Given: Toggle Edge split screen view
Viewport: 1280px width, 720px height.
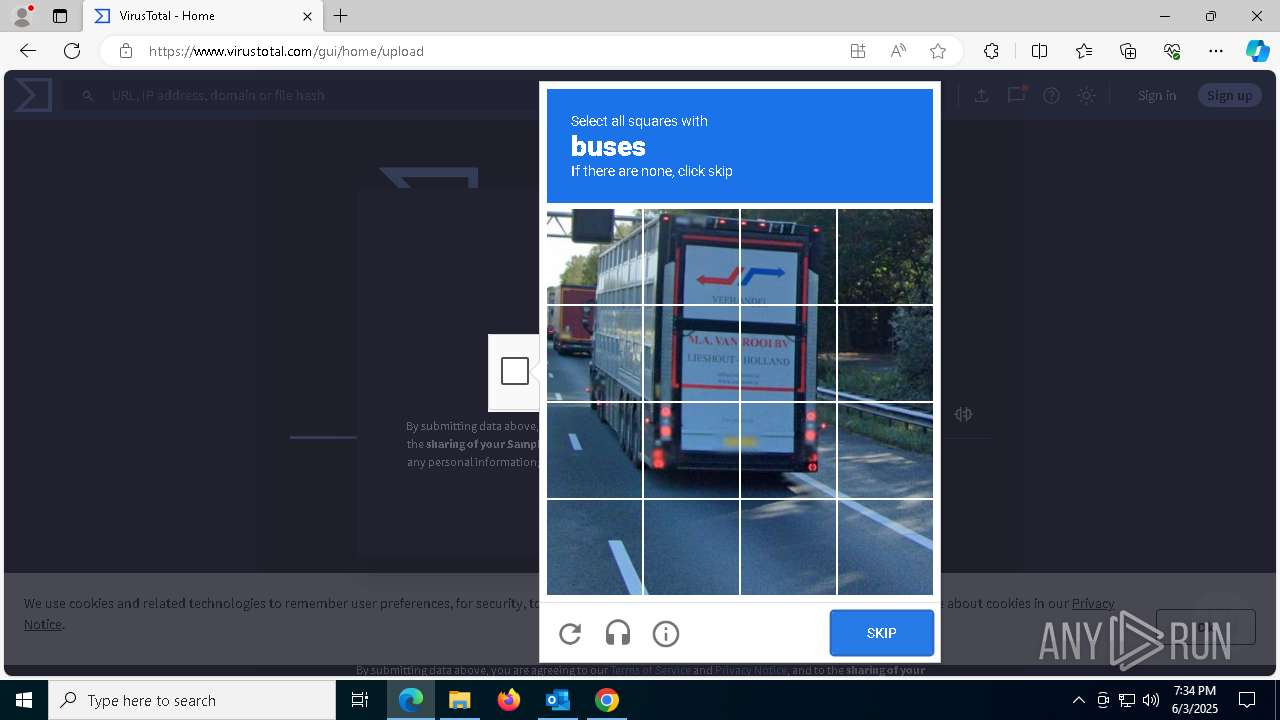Looking at the screenshot, I should (x=1039, y=51).
